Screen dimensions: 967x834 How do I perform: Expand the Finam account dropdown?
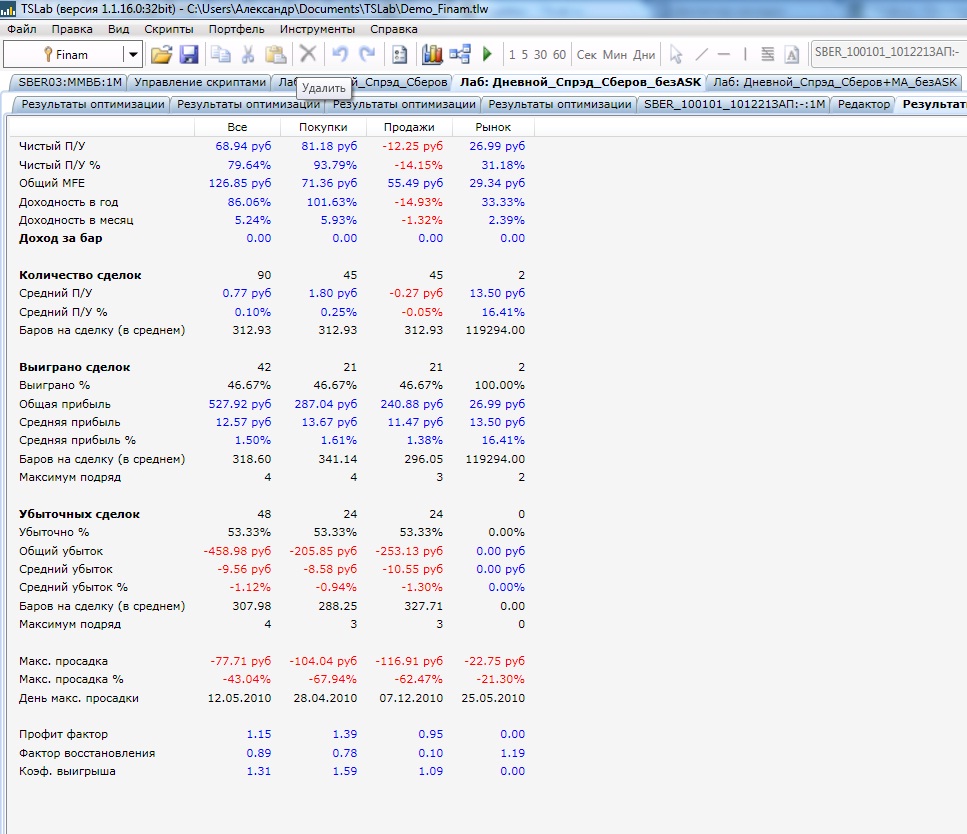coord(132,55)
